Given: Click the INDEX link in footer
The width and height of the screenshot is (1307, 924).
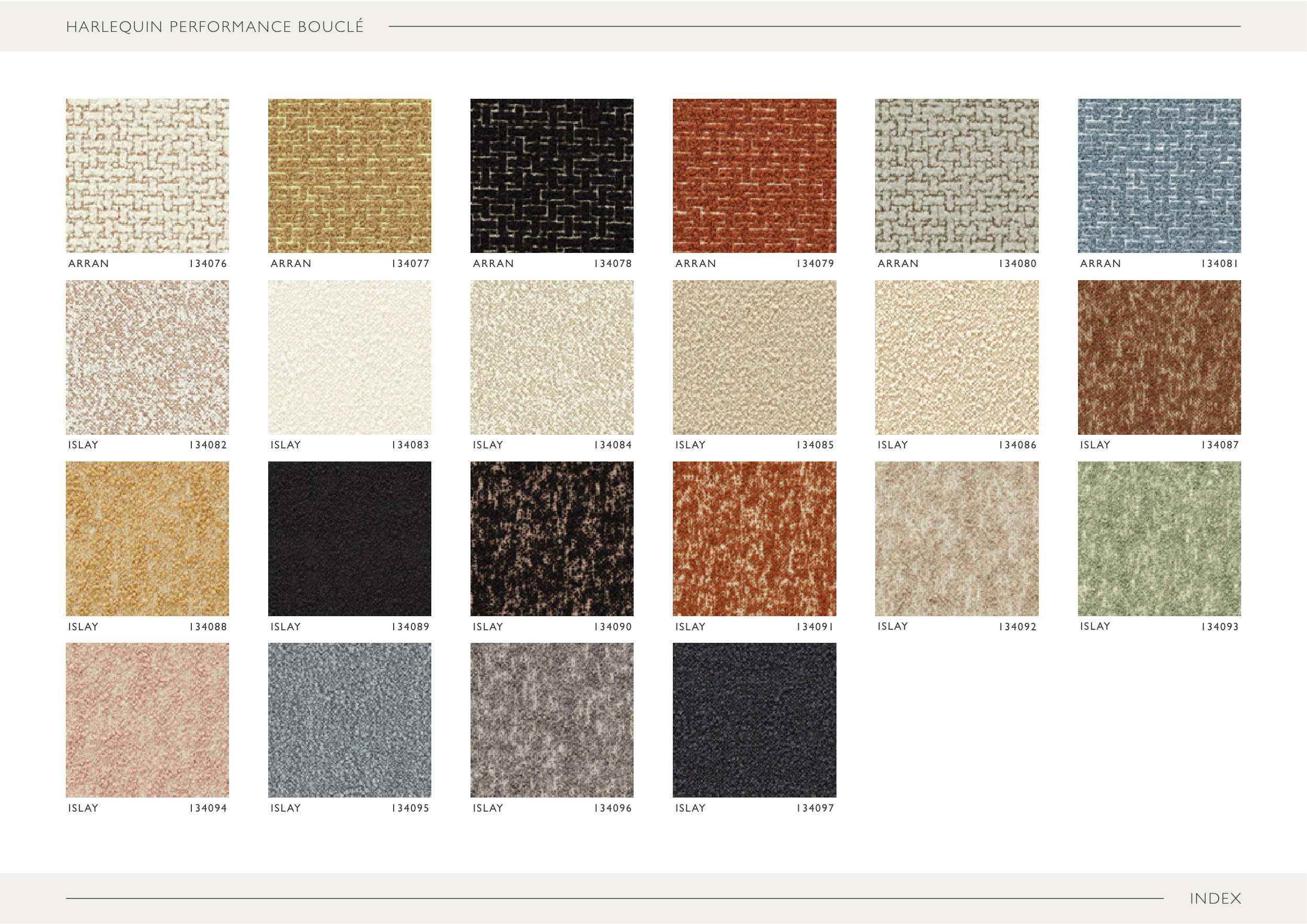Looking at the screenshot, I should [x=1215, y=898].
